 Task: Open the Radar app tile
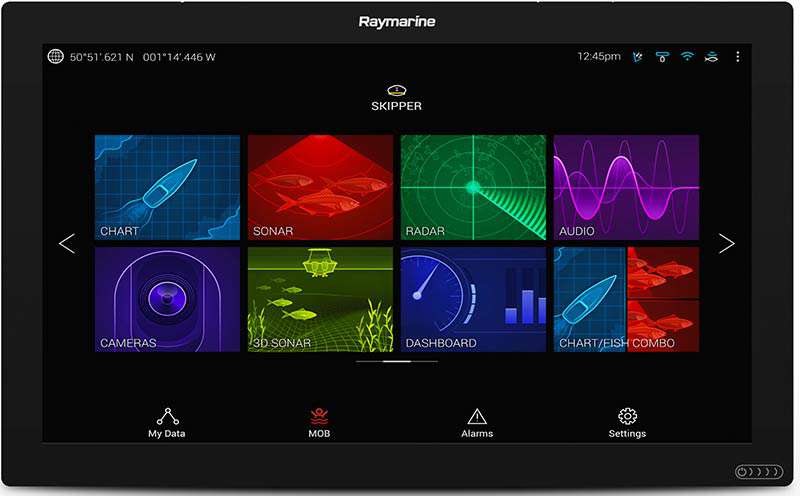pos(473,188)
